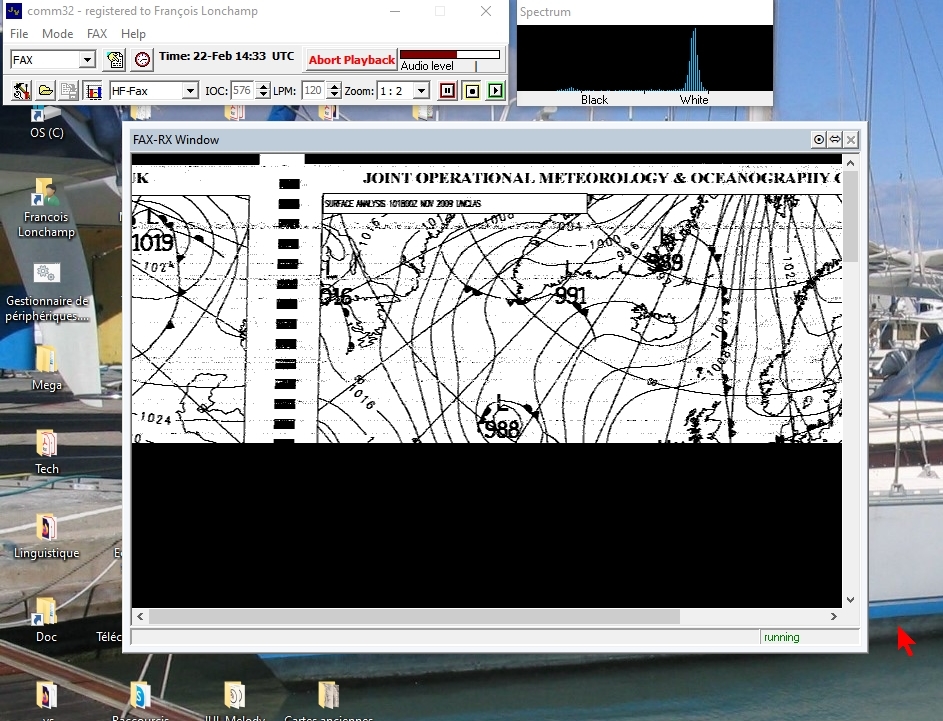Click the 'Black' label under spectrum

tap(594, 100)
